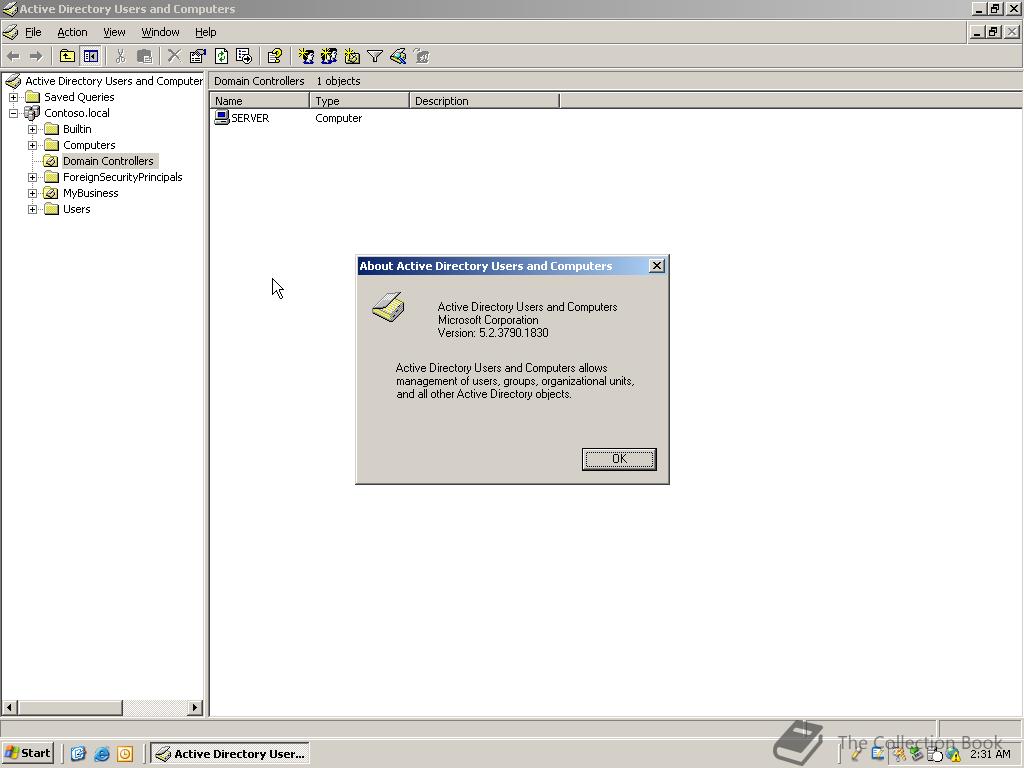Select MyBusiness organizational unit
The width and height of the screenshot is (1024, 768).
click(x=91, y=193)
